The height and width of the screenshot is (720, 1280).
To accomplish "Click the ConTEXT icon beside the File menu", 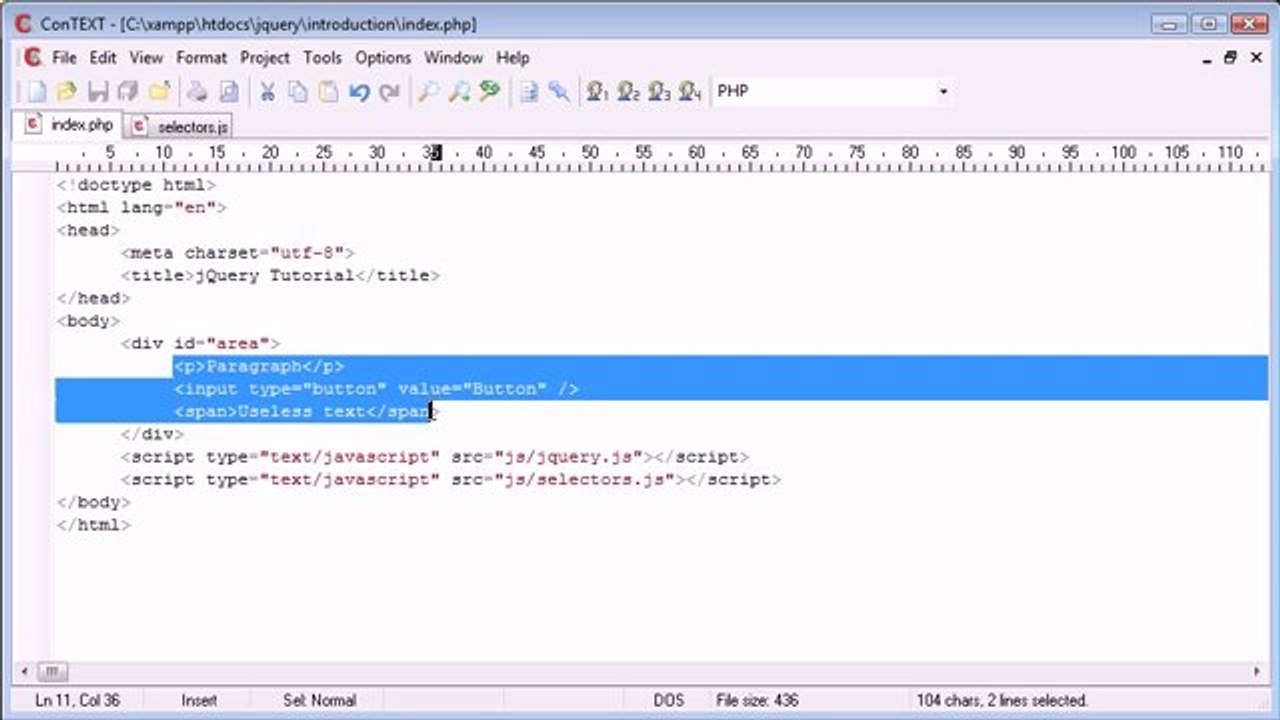I will (32, 57).
